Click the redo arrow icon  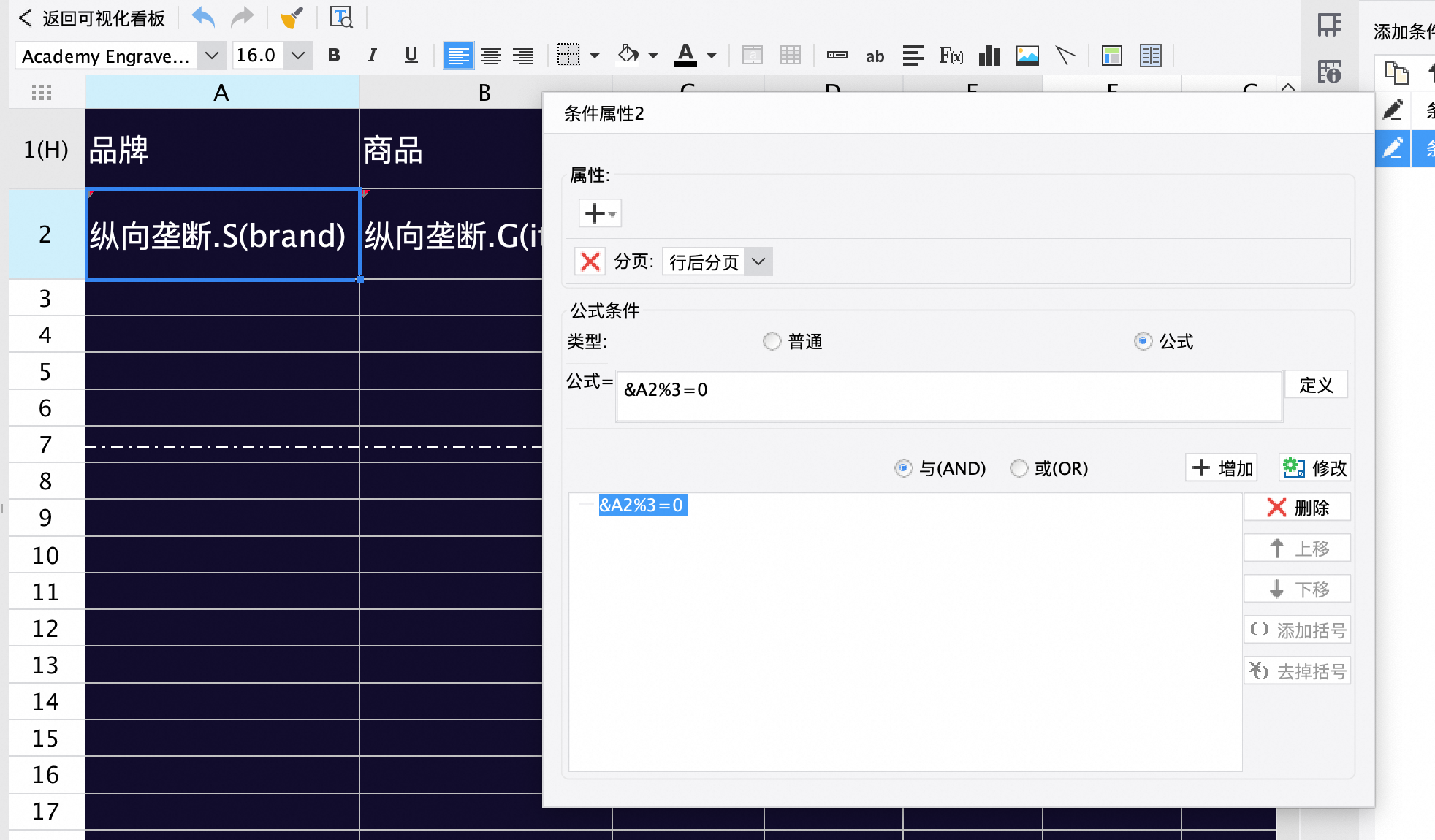[x=243, y=17]
